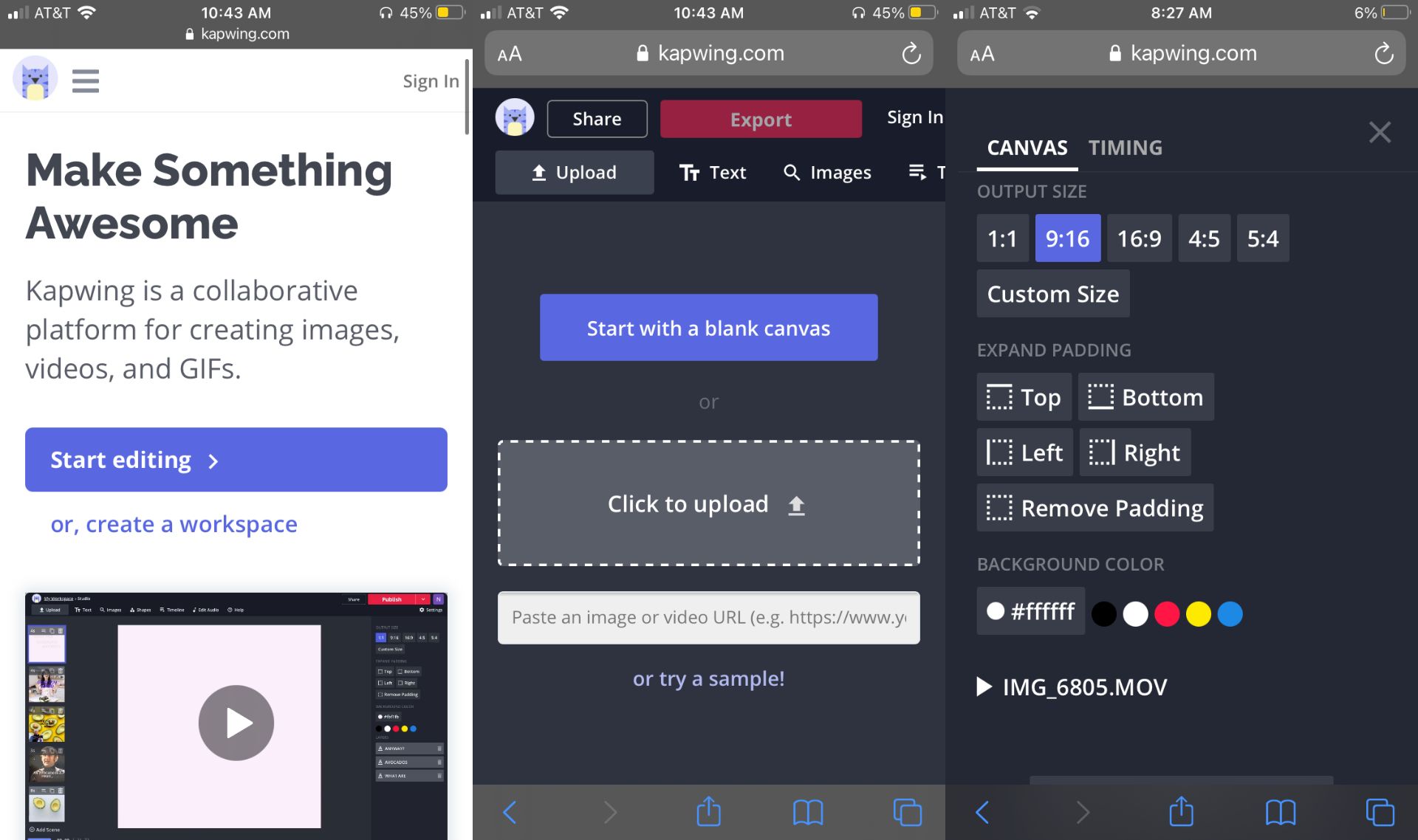
Task: Select the 9:16 output size
Action: (x=1067, y=238)
